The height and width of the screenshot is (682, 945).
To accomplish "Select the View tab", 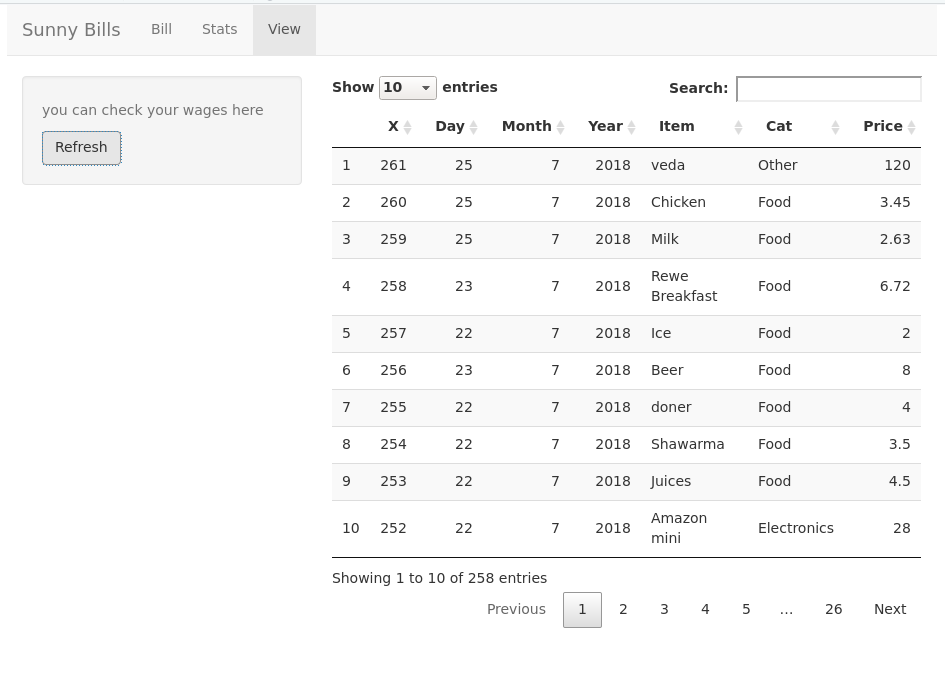I will click(x=284, y=30).
